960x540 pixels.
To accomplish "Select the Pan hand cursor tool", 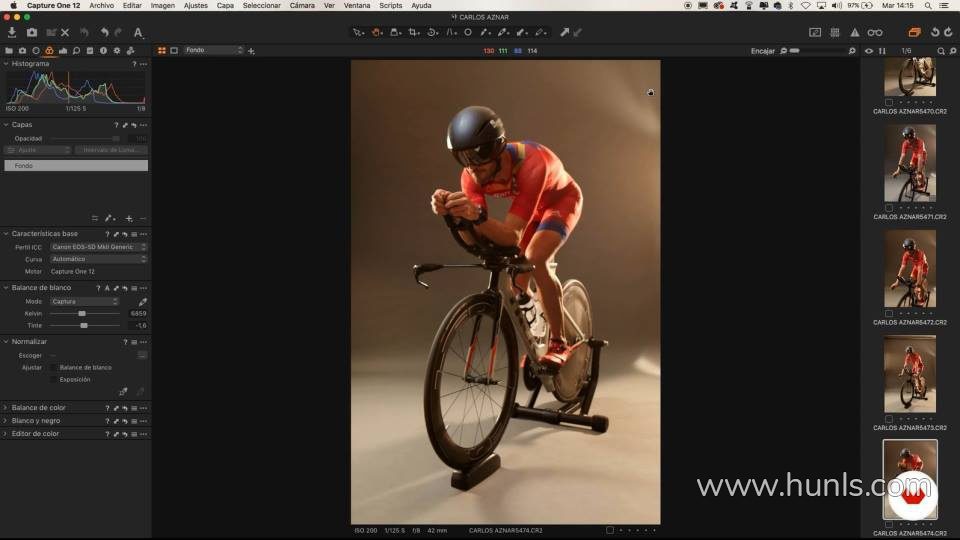I will (377, 32).
